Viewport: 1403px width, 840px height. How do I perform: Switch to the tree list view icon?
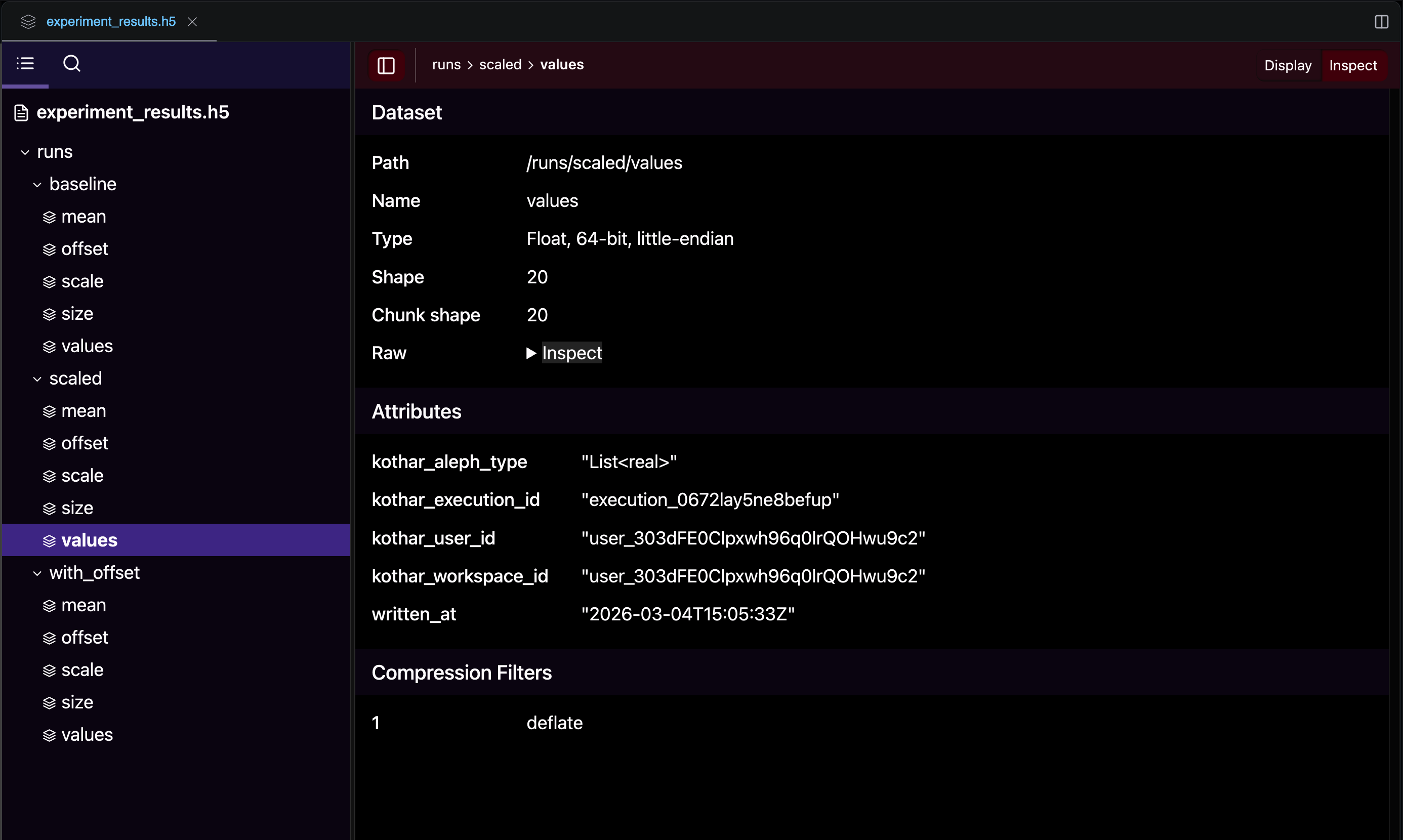25,63
